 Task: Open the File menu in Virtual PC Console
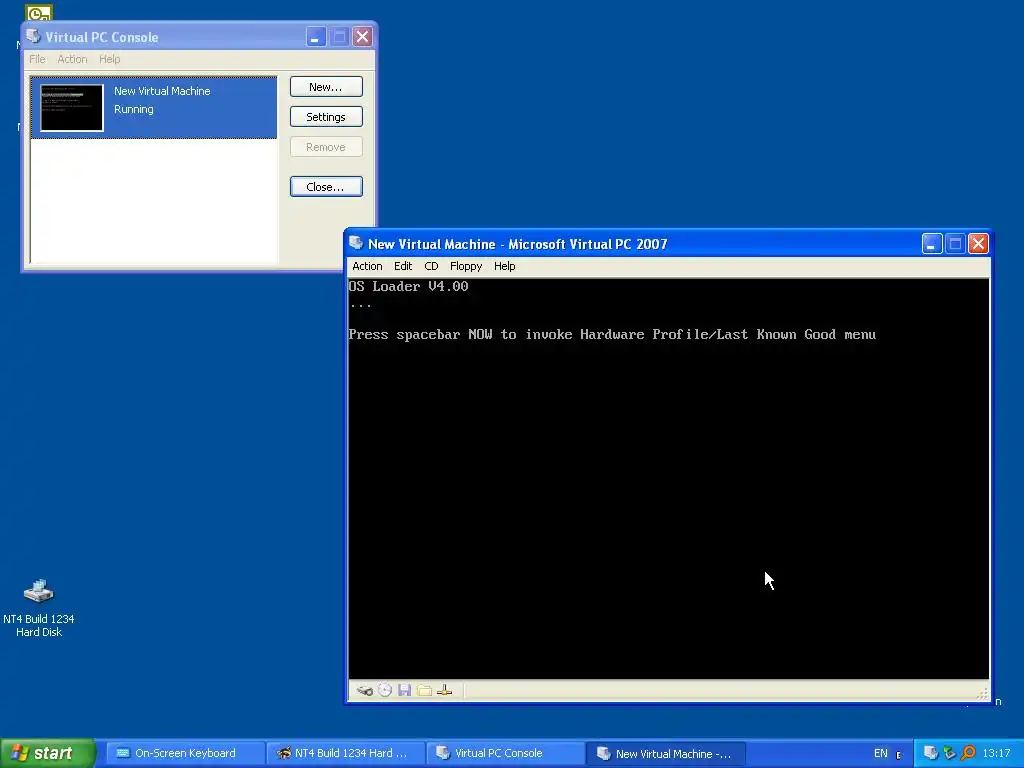[x=37, y=59]
